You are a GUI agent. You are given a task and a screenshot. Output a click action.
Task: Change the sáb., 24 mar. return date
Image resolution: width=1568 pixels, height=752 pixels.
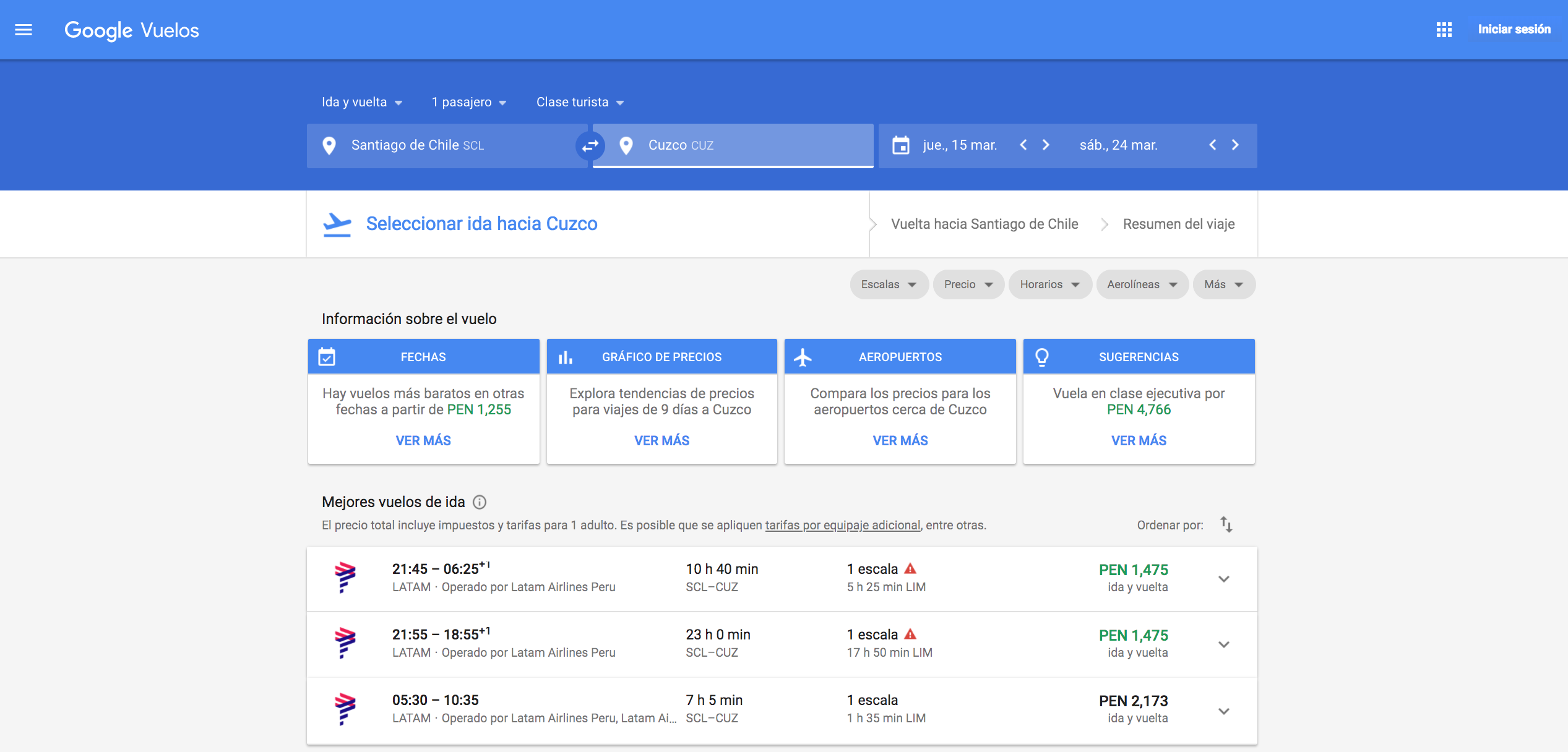point(1118,145)
